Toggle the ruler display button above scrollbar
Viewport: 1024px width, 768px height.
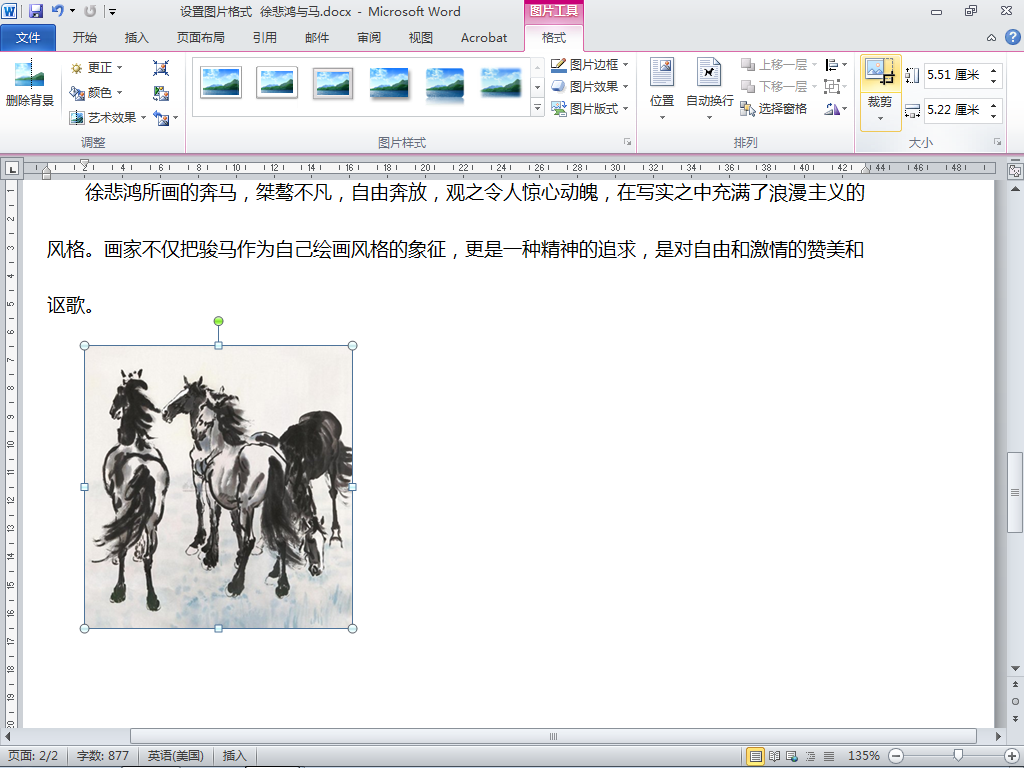pos(1015,171)
